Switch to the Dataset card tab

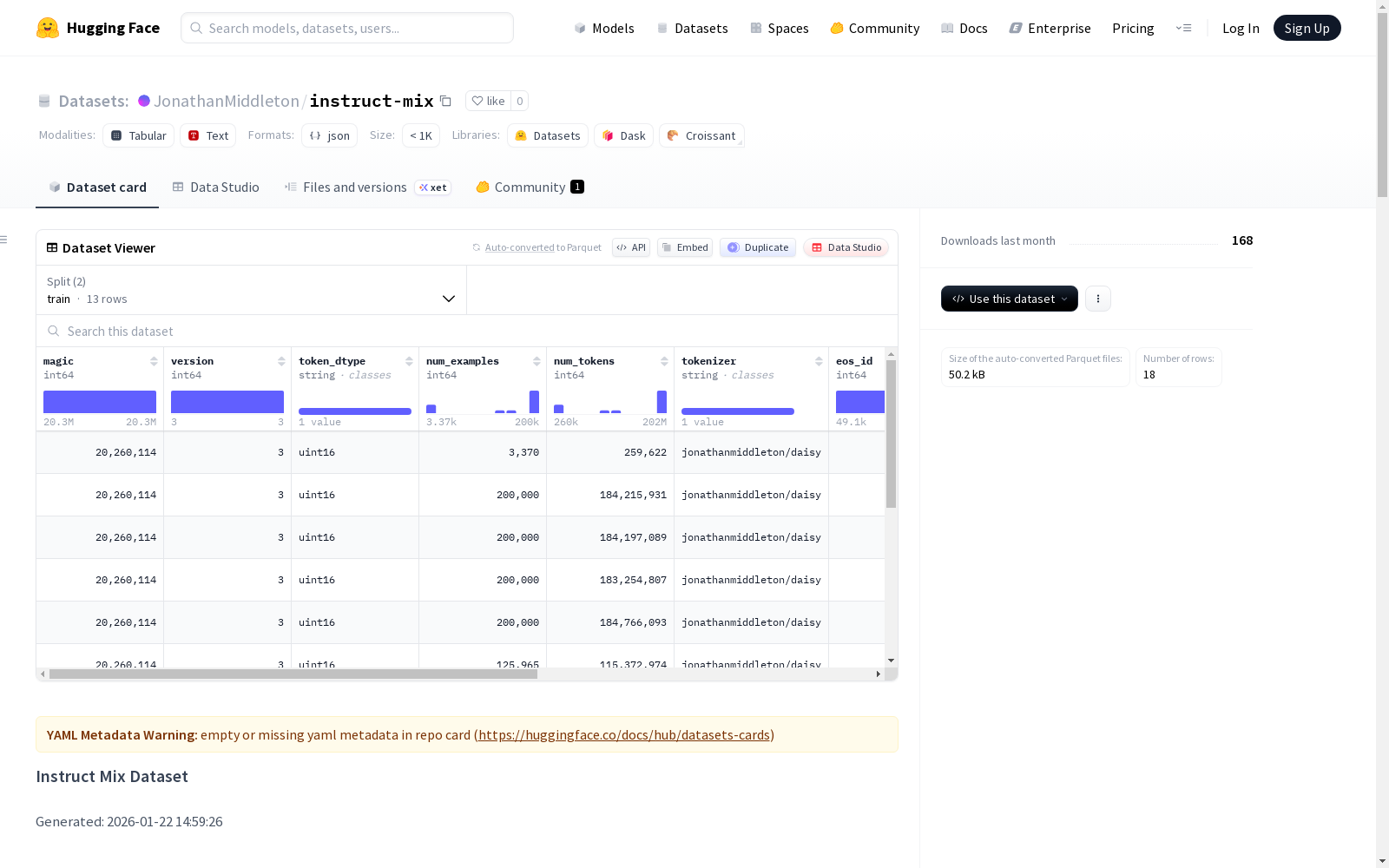[97, 187]
